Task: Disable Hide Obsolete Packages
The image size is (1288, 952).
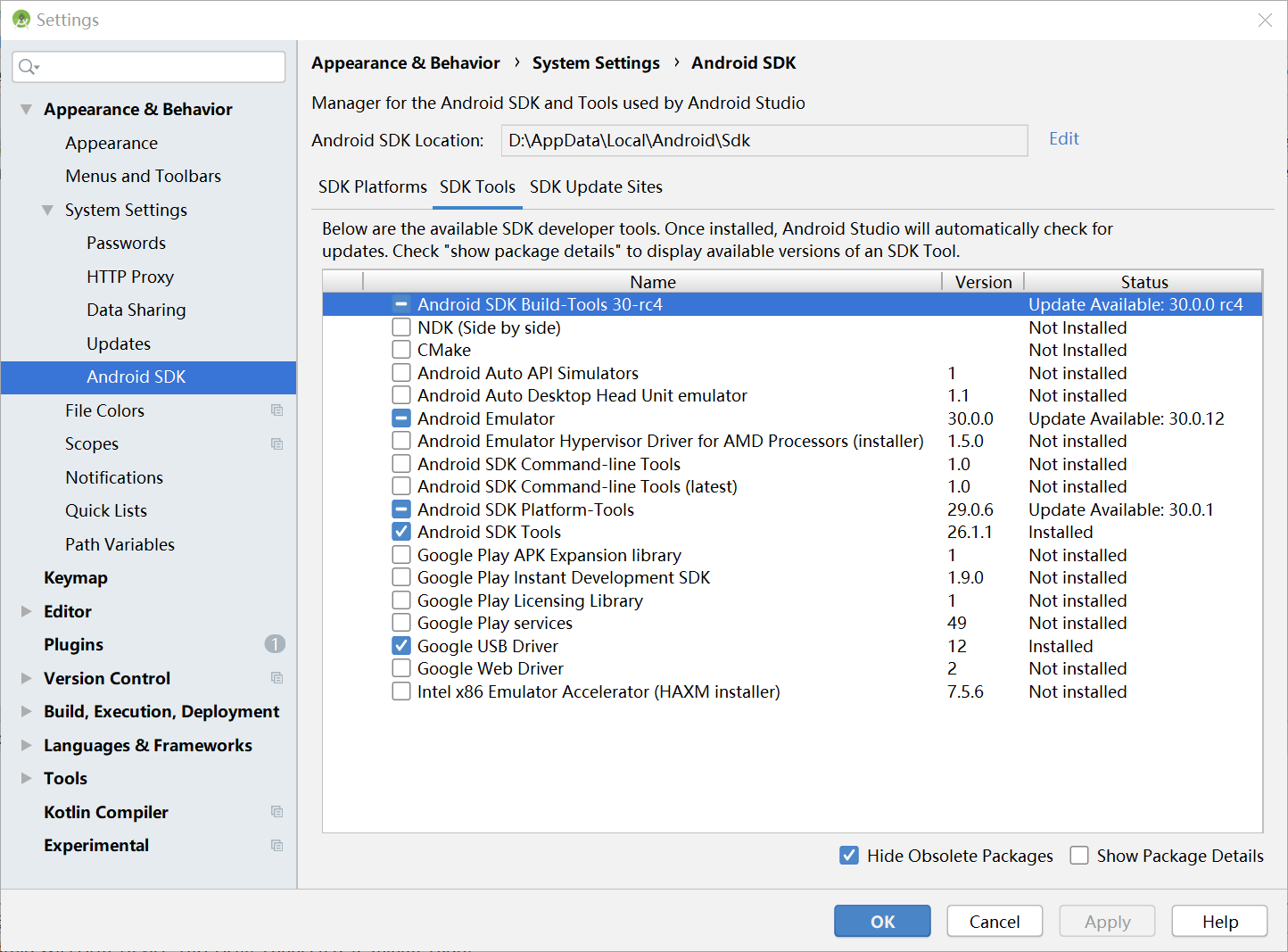Action: [848, 855]
